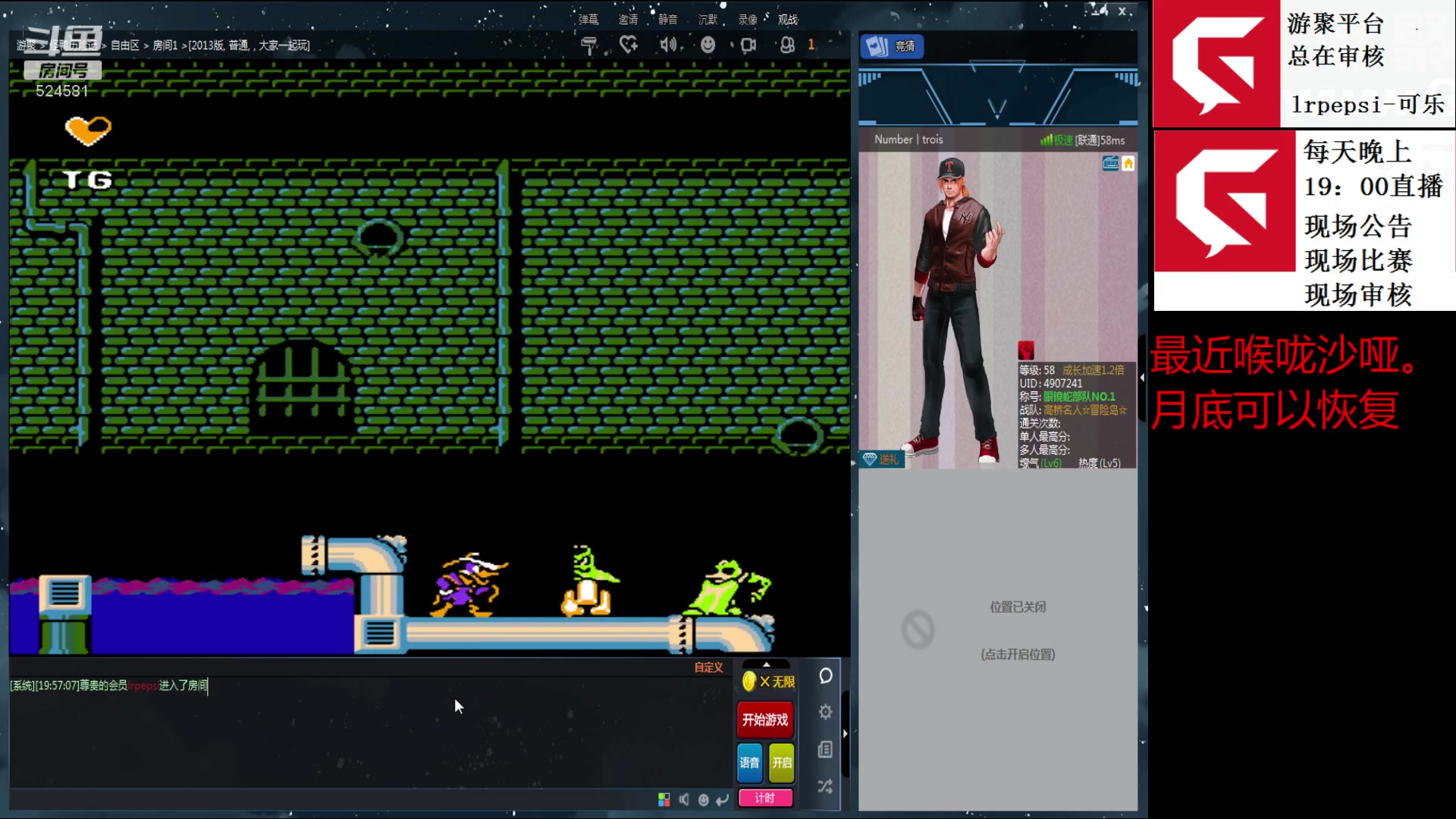The height and width of the screenshot is (819, 1456).
Task: Open emoji picker smiley under chat box
Action: click(x=704, y=799)
